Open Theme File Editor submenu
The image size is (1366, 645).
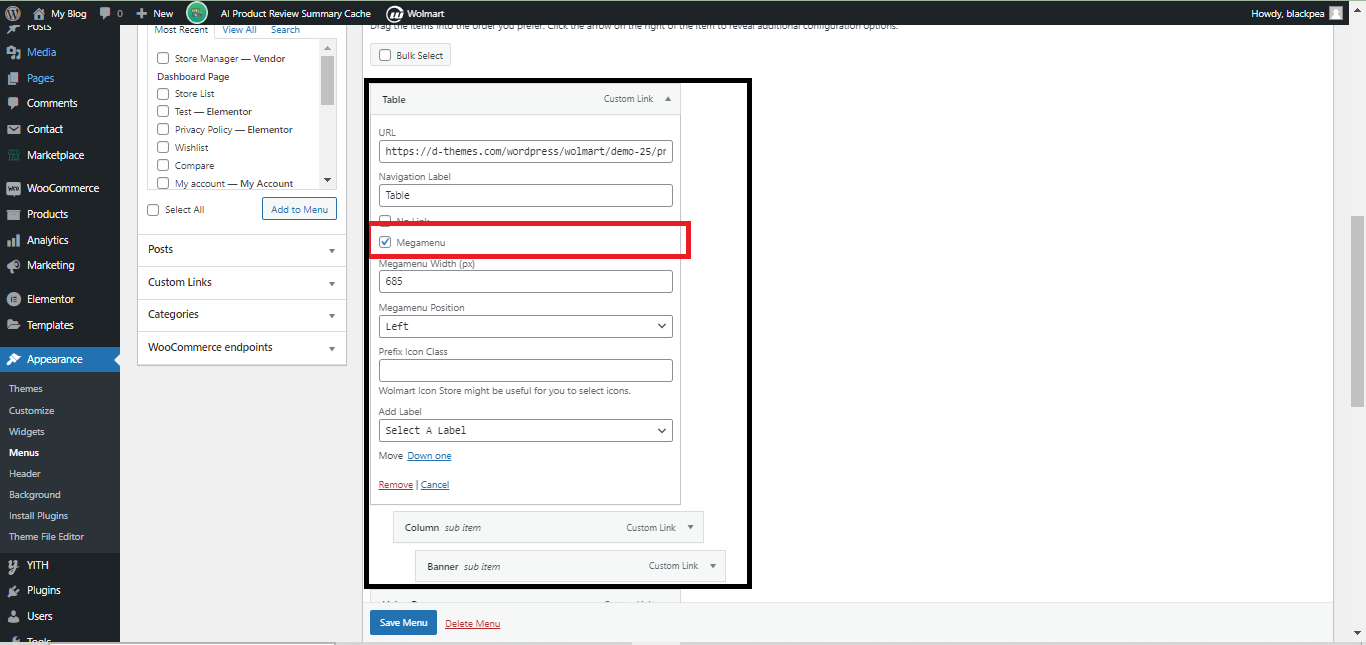(x=47, y=537)
